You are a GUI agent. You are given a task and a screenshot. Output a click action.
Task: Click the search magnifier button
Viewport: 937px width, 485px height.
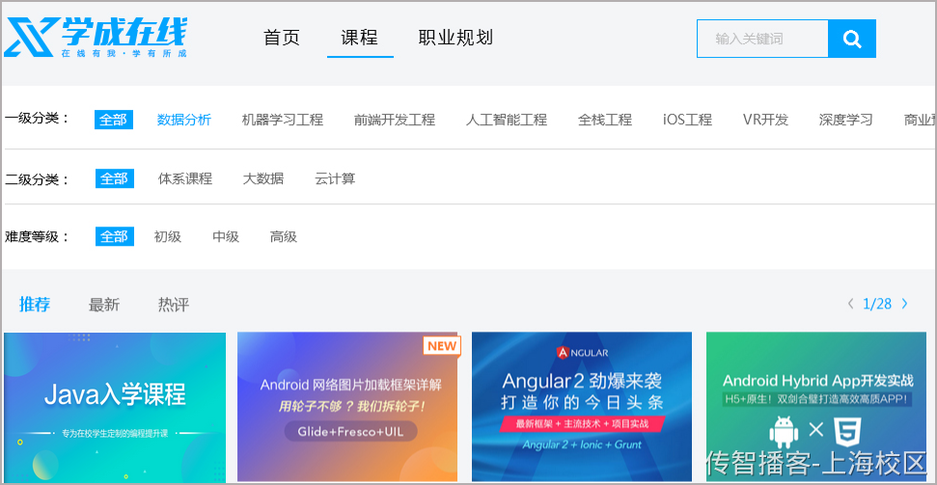(852, 39)
